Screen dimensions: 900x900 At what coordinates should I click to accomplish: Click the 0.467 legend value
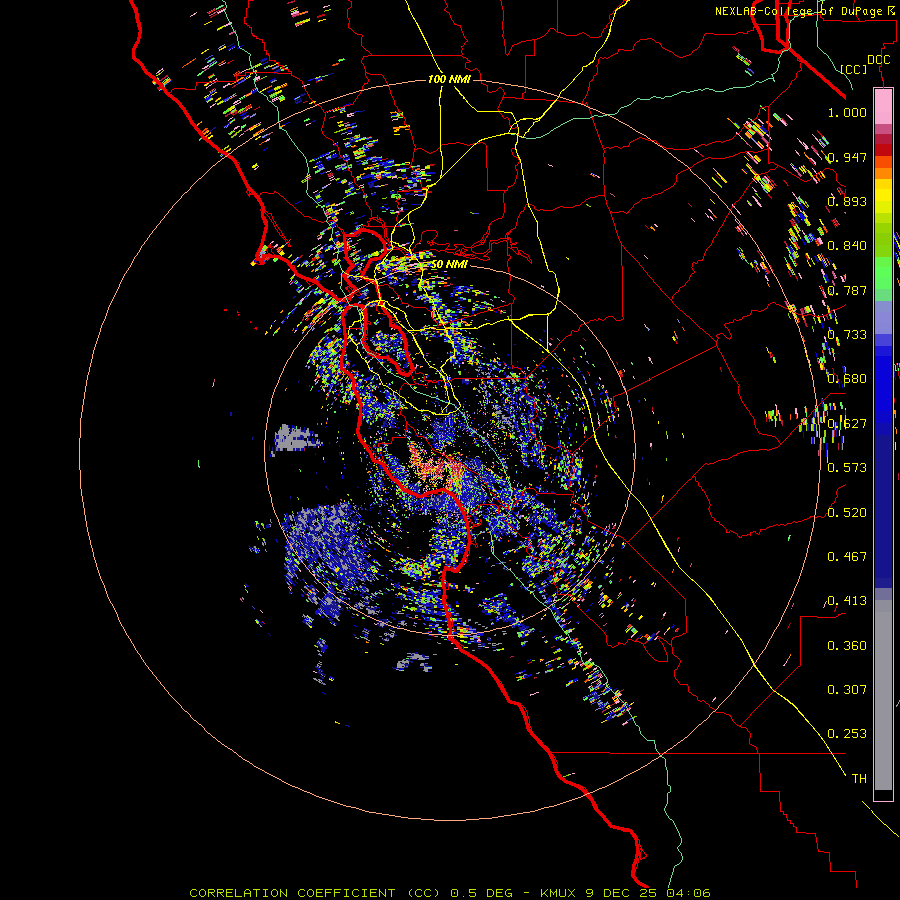click(847, 557)
